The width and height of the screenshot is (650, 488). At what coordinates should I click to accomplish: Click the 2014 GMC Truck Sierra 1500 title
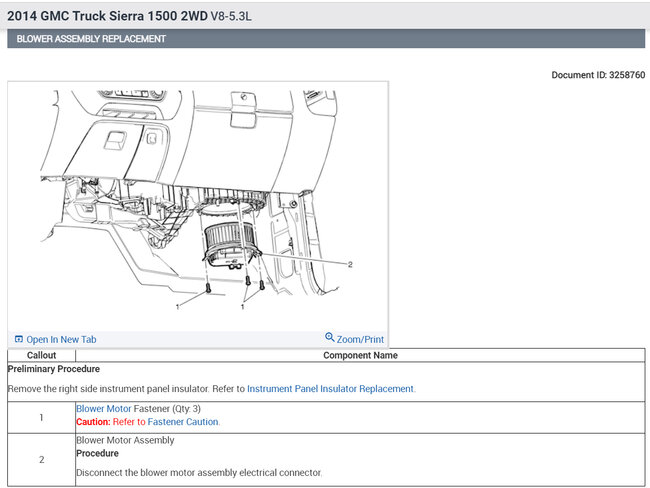pyautogui.click(x=129, y=16)
